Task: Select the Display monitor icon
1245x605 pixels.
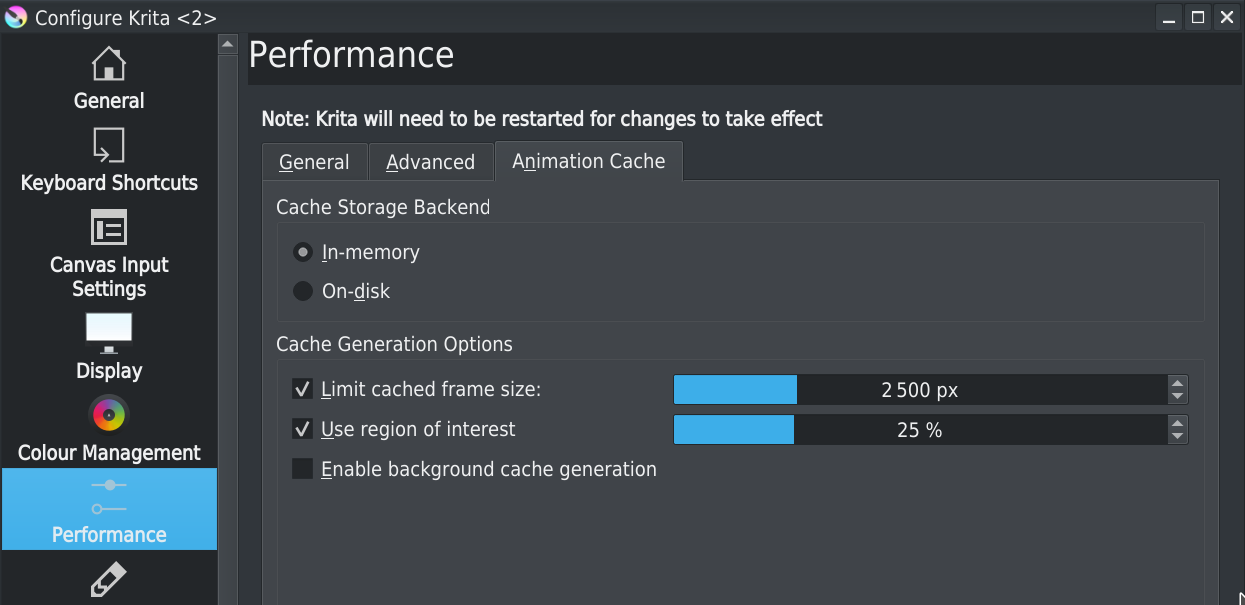Action: tap(108, 333)
